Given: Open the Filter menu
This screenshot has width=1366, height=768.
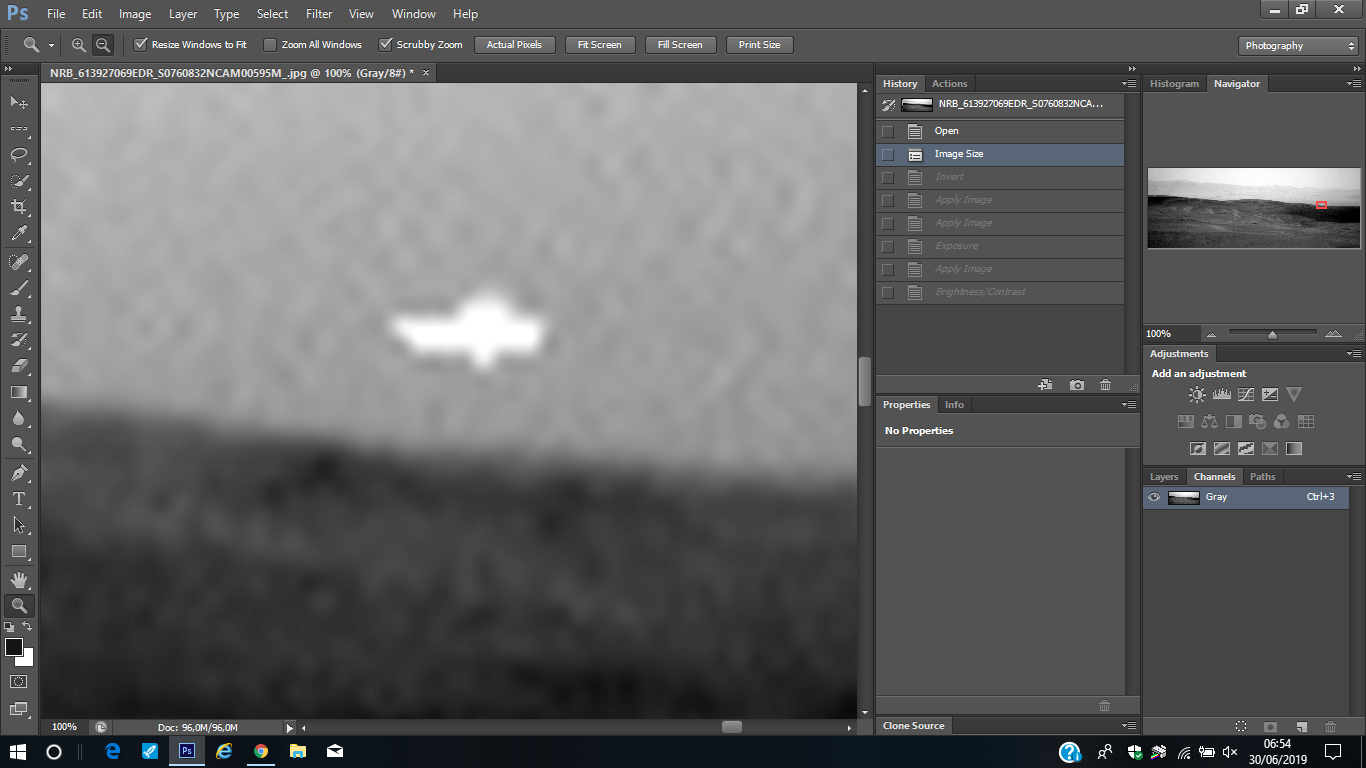Looking at the screenshot, I should click(x=319, y=14).
